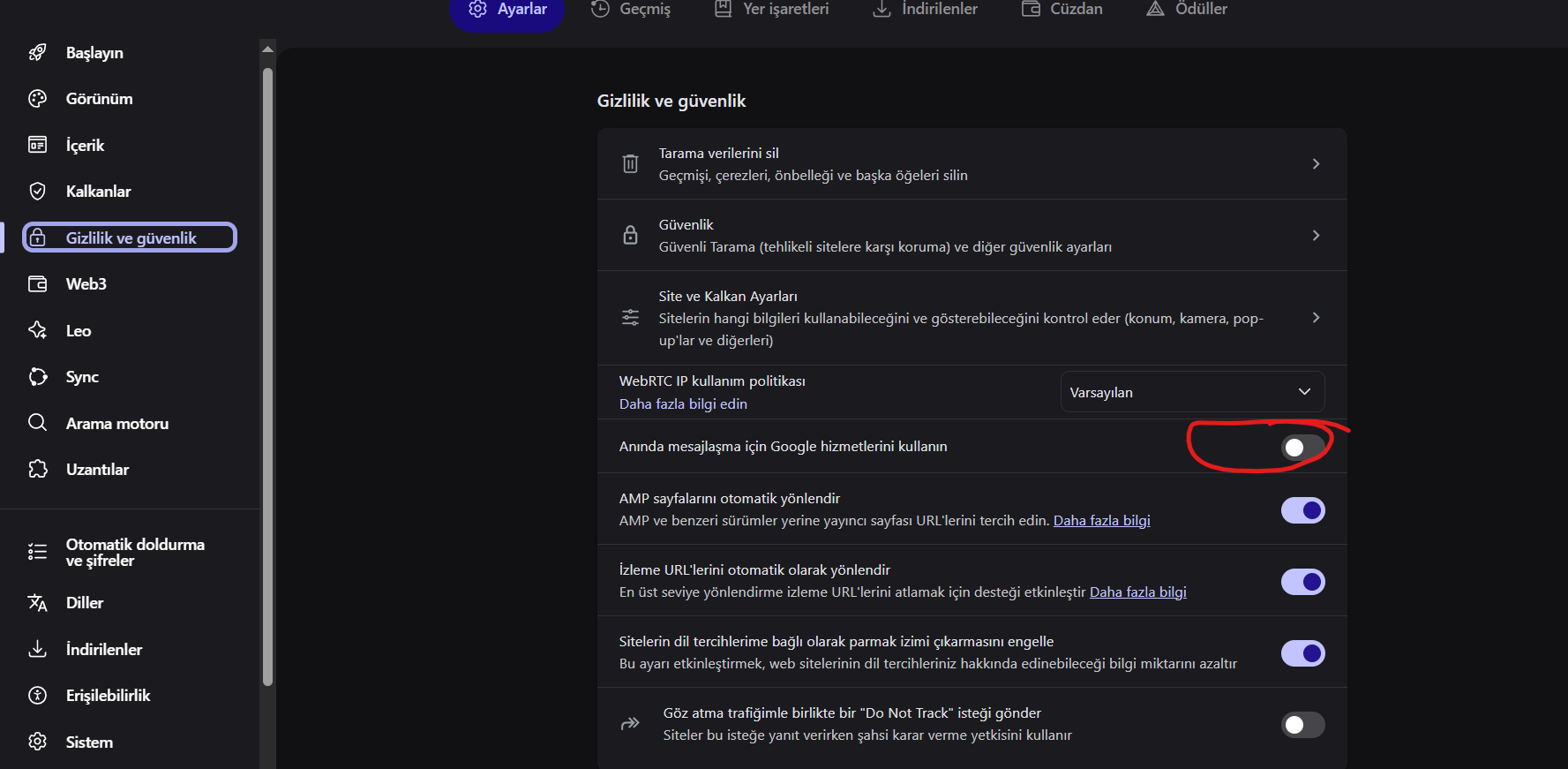Click the arrow icon beside Do Not Track
Image resolution: width=1568 pixels, height=769 pixels.
pos(630,724)
